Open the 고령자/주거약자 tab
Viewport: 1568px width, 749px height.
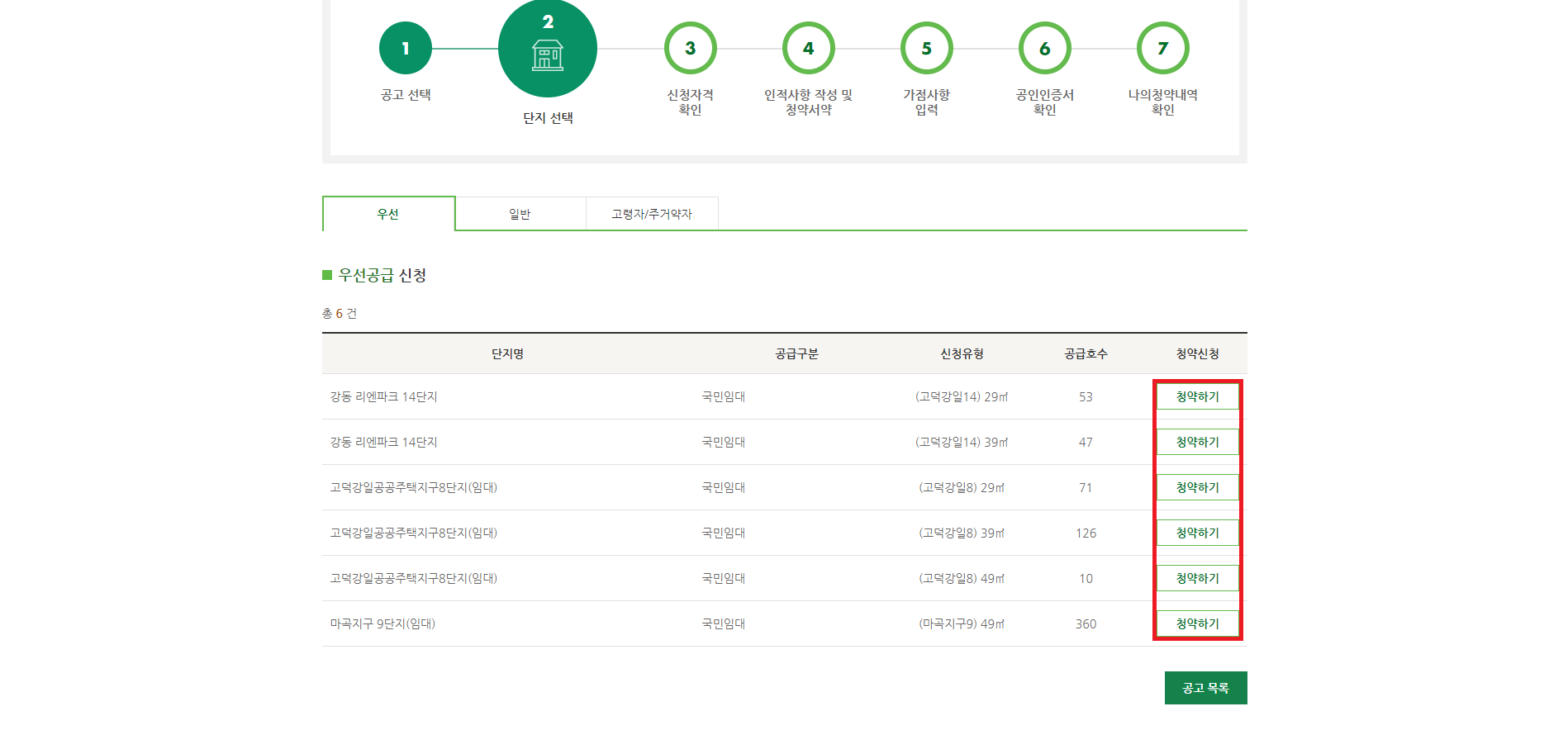tap(652, 213)
